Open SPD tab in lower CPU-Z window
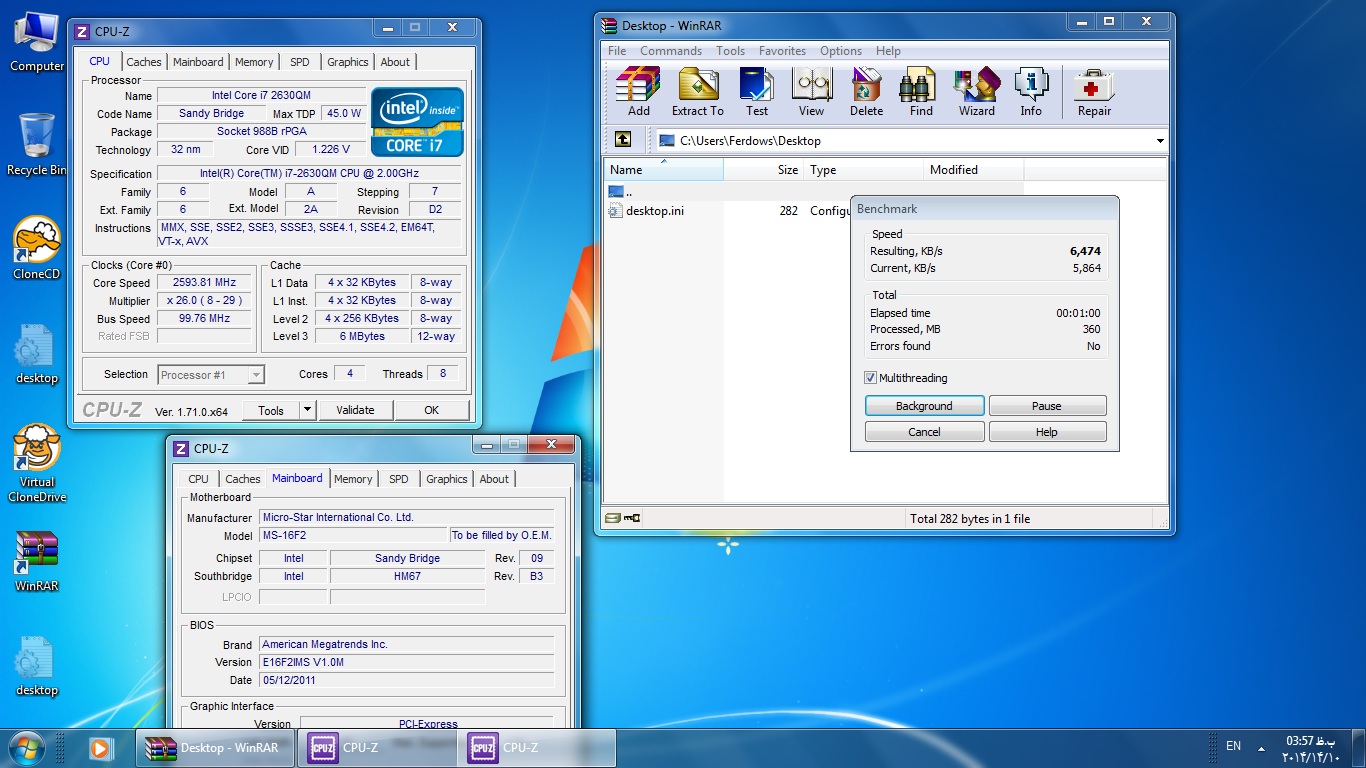The width and height of the screenshot is (1366, 768). pos(399,479)
